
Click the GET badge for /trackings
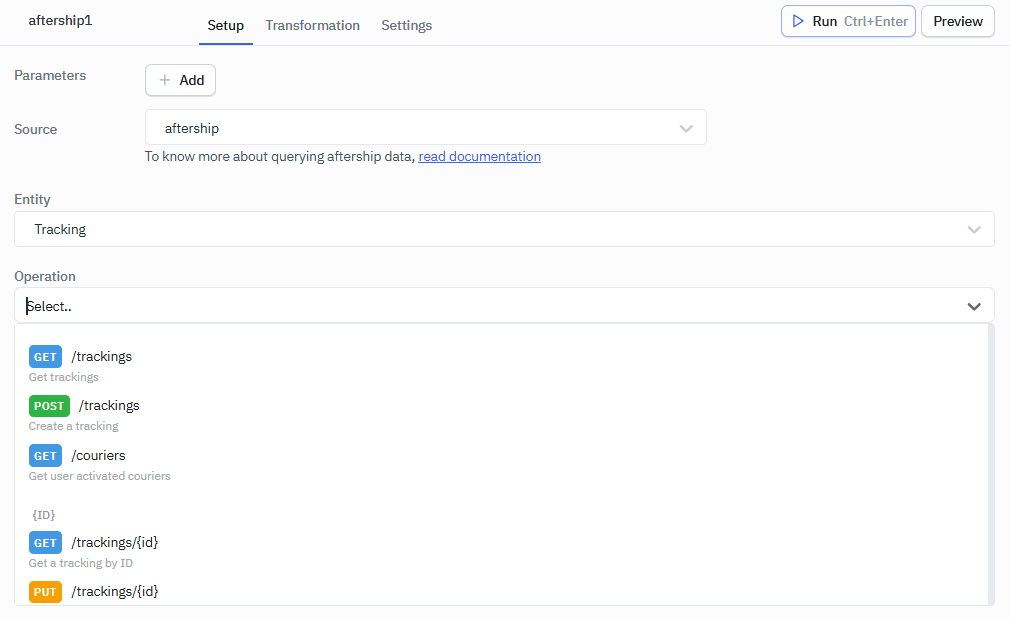[45, 357]
